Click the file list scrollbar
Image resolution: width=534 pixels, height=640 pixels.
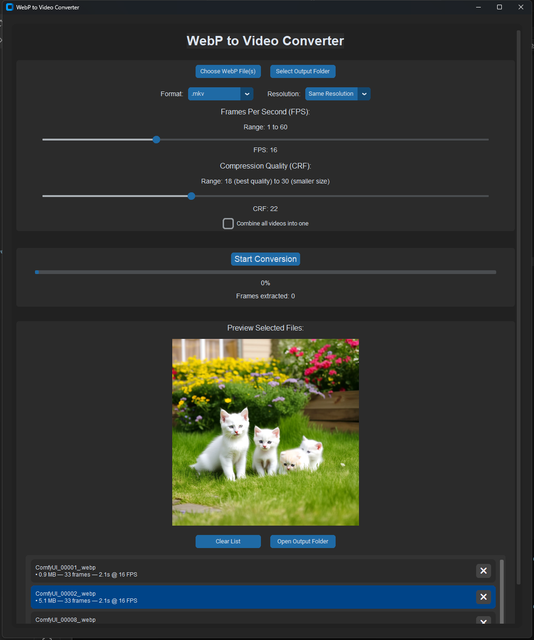502,591
